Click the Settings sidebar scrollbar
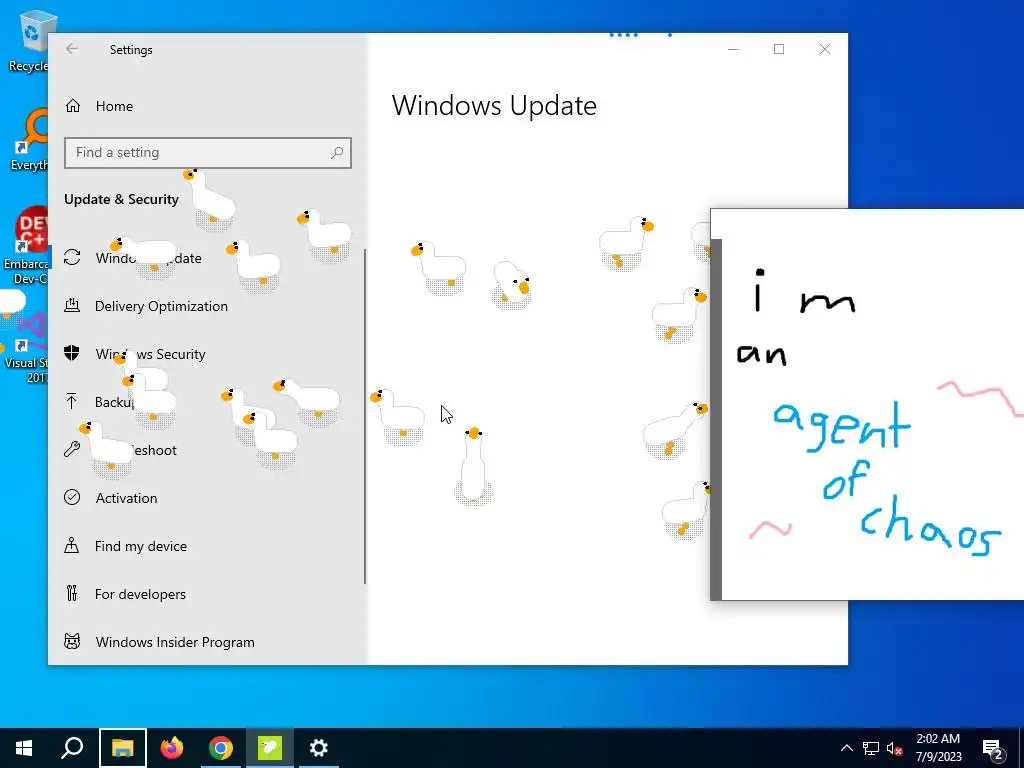The image size is (1024, 768). [x=365, y=416]
